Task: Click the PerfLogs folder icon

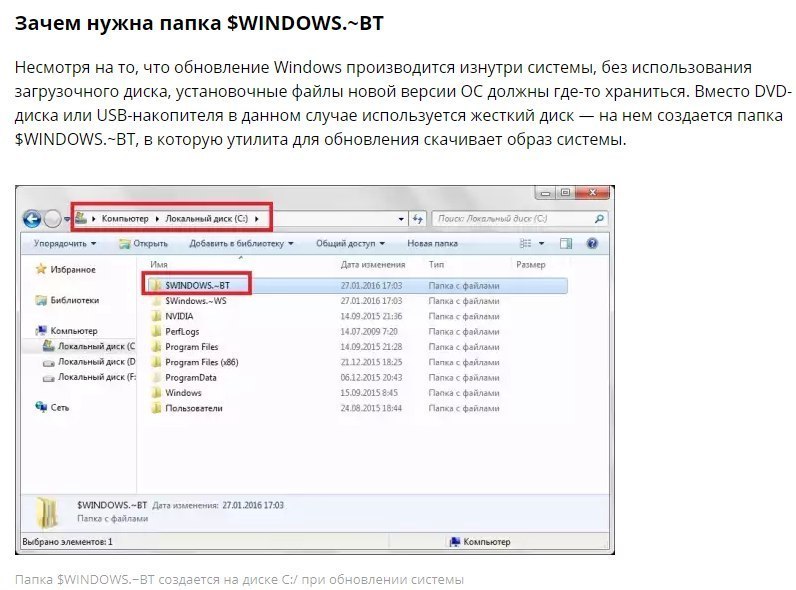Action: tap(156, 332)
